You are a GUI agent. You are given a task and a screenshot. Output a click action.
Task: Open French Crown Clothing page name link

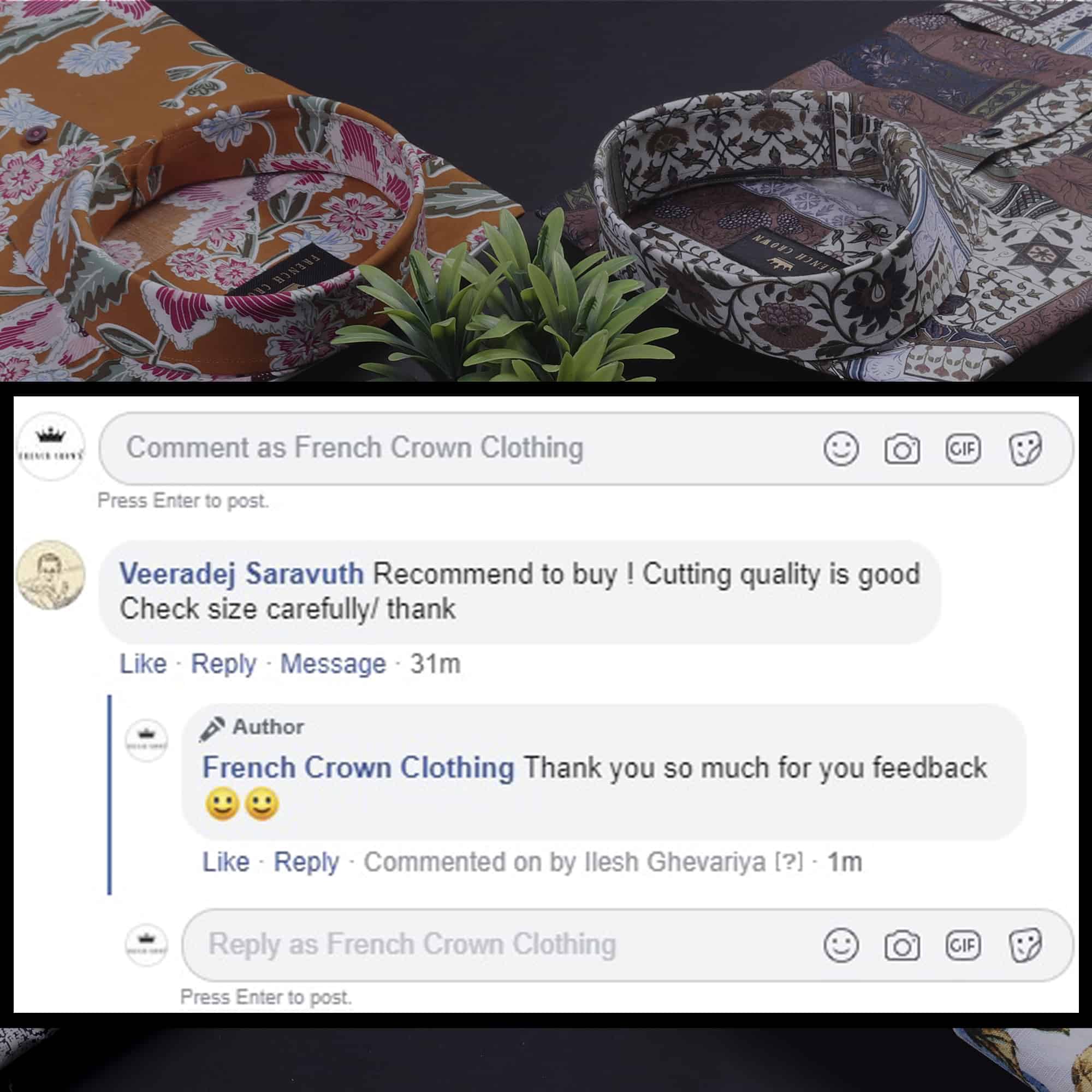pyautogui.click(x=358, y=768)
